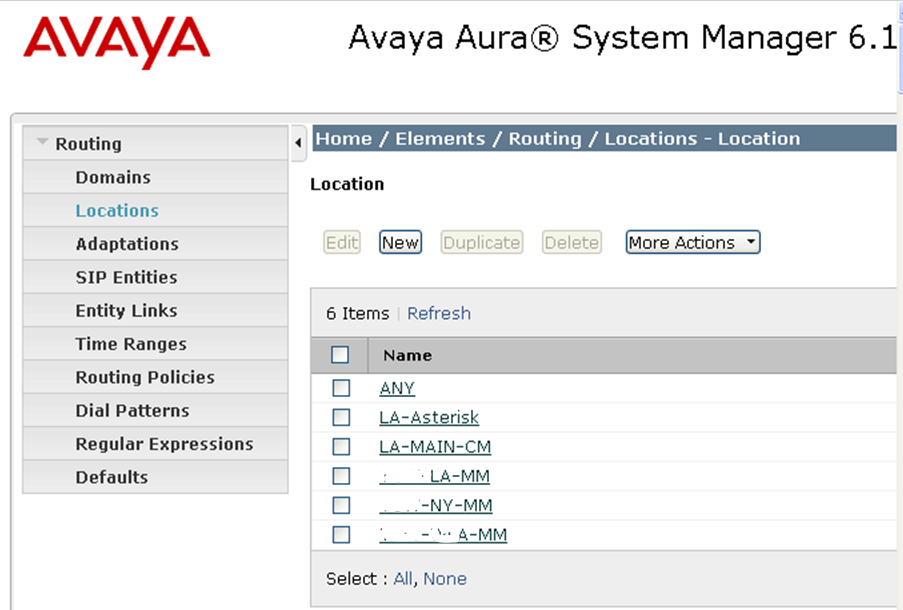Click the None selection link

pyautogui.click(x=445, y=578)
